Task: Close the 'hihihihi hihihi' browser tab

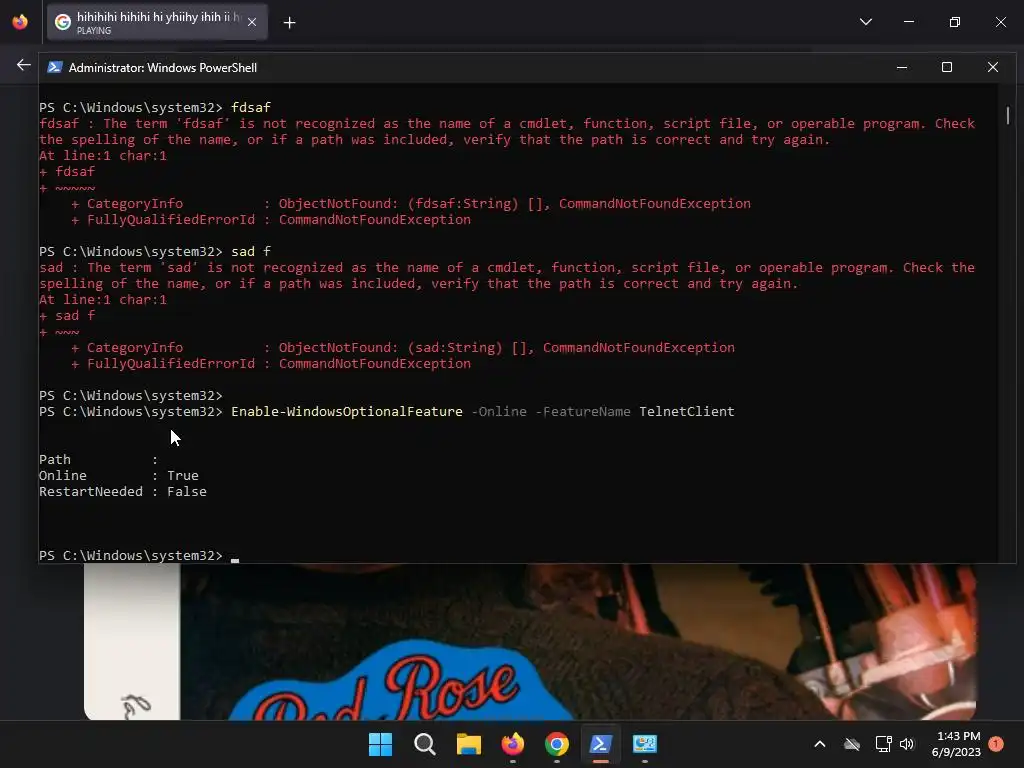Action: point(252,22)
